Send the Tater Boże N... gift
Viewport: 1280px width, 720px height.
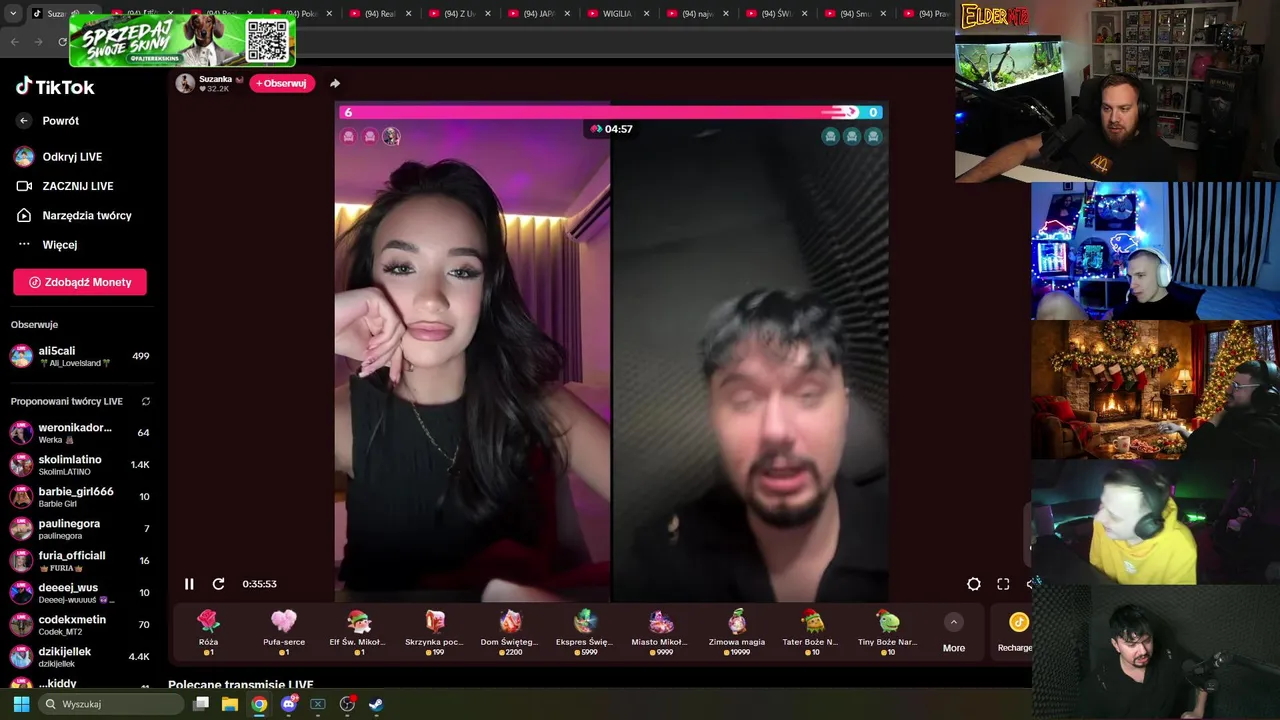click(811, 632)
